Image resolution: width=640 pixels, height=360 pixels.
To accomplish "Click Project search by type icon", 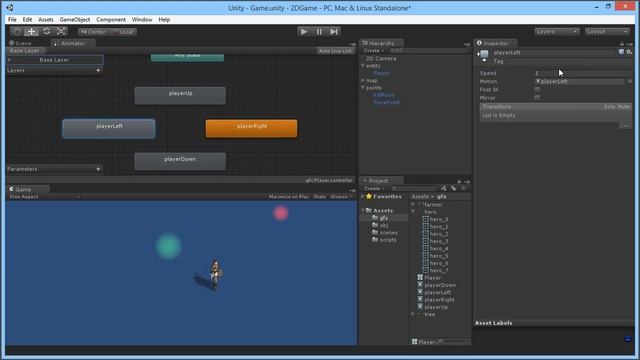I will click(444, 188).
